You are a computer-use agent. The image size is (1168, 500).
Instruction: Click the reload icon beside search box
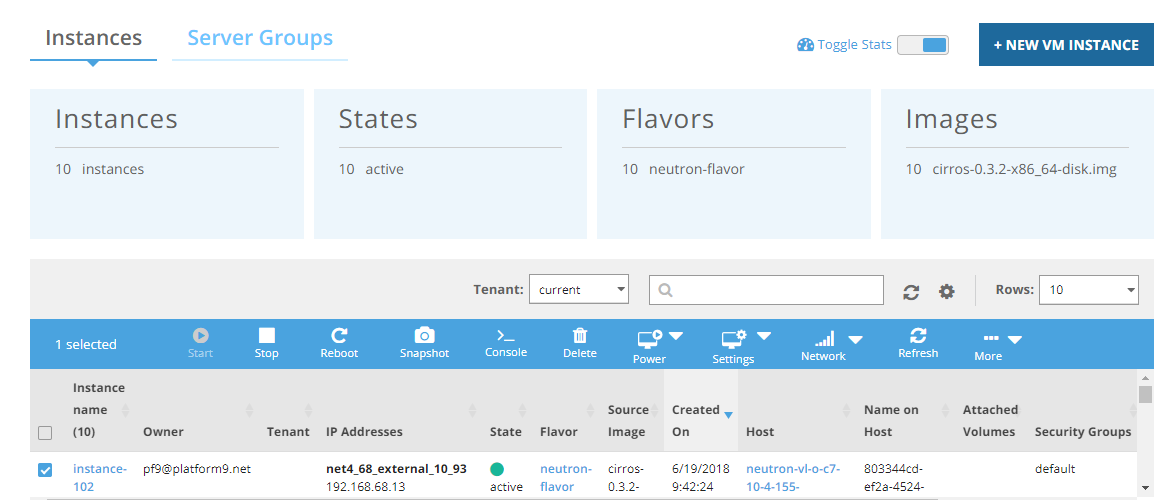pyautogui.click(x=911, y=291)
